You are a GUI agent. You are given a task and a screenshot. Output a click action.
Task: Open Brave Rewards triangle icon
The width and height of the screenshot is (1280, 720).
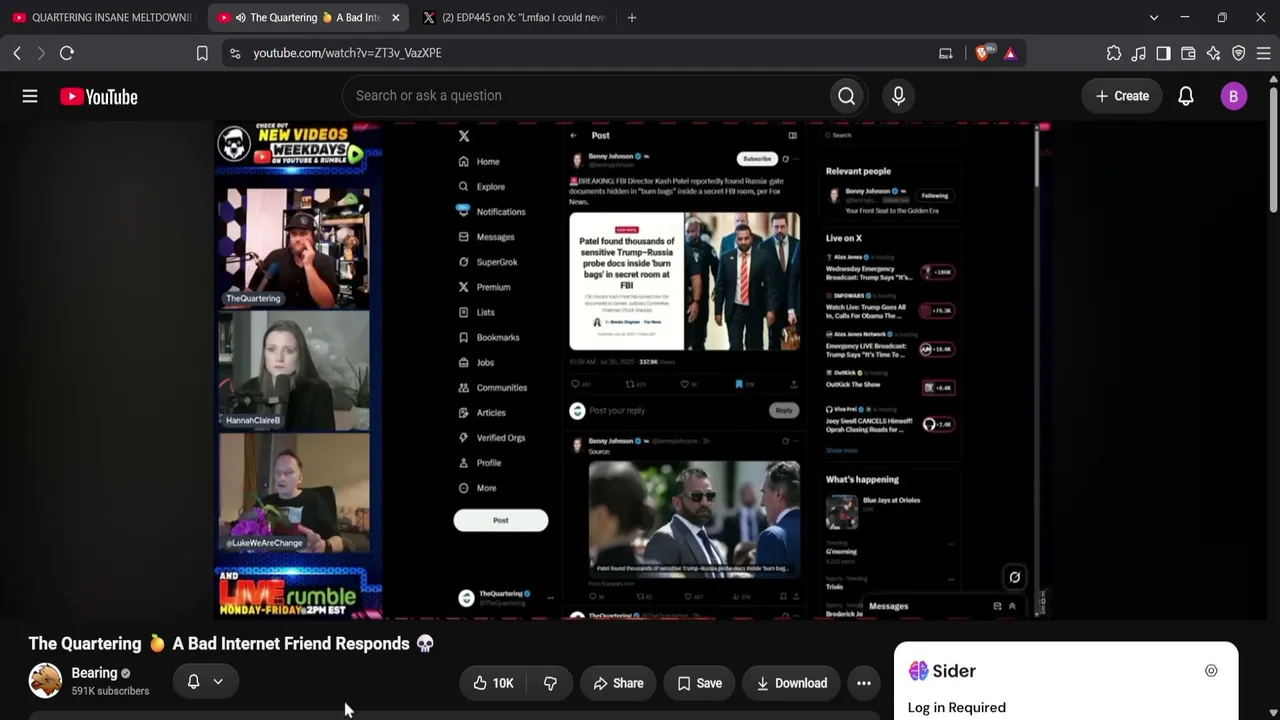tap(1010, 53)
